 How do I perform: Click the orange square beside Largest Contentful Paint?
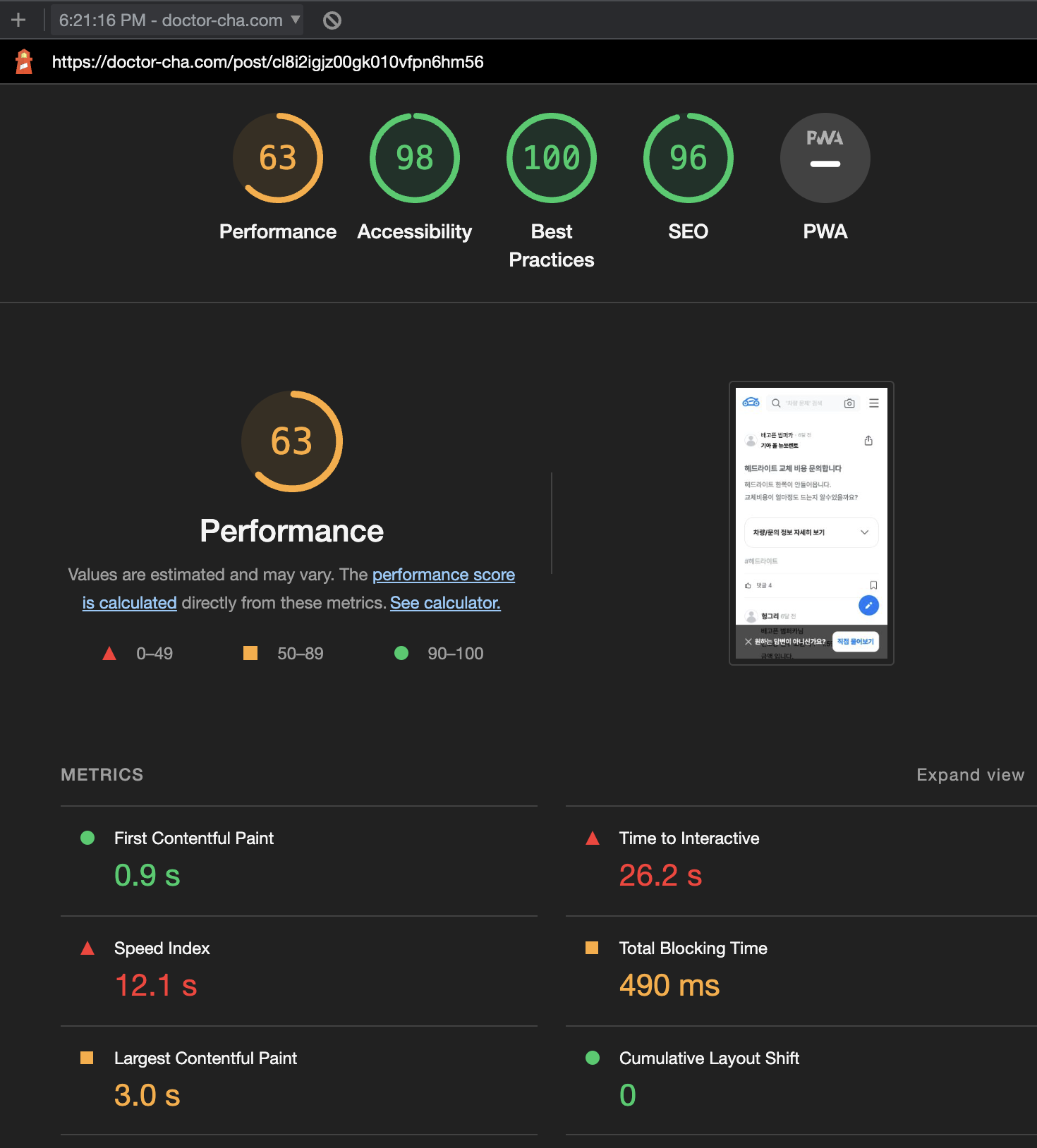(87, 1058)
